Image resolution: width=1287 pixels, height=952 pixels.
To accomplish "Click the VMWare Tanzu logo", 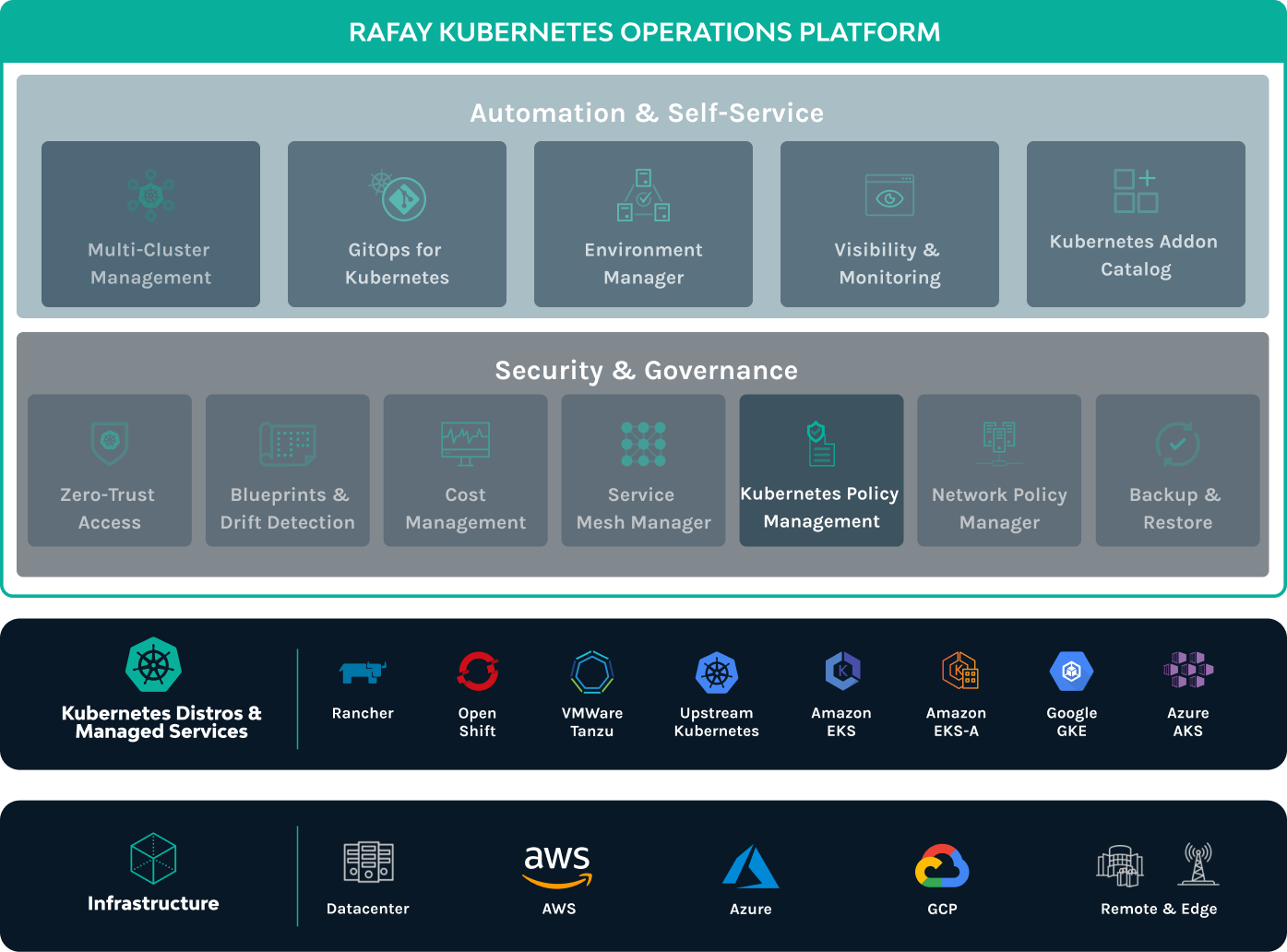I will [x=592, y=672].
